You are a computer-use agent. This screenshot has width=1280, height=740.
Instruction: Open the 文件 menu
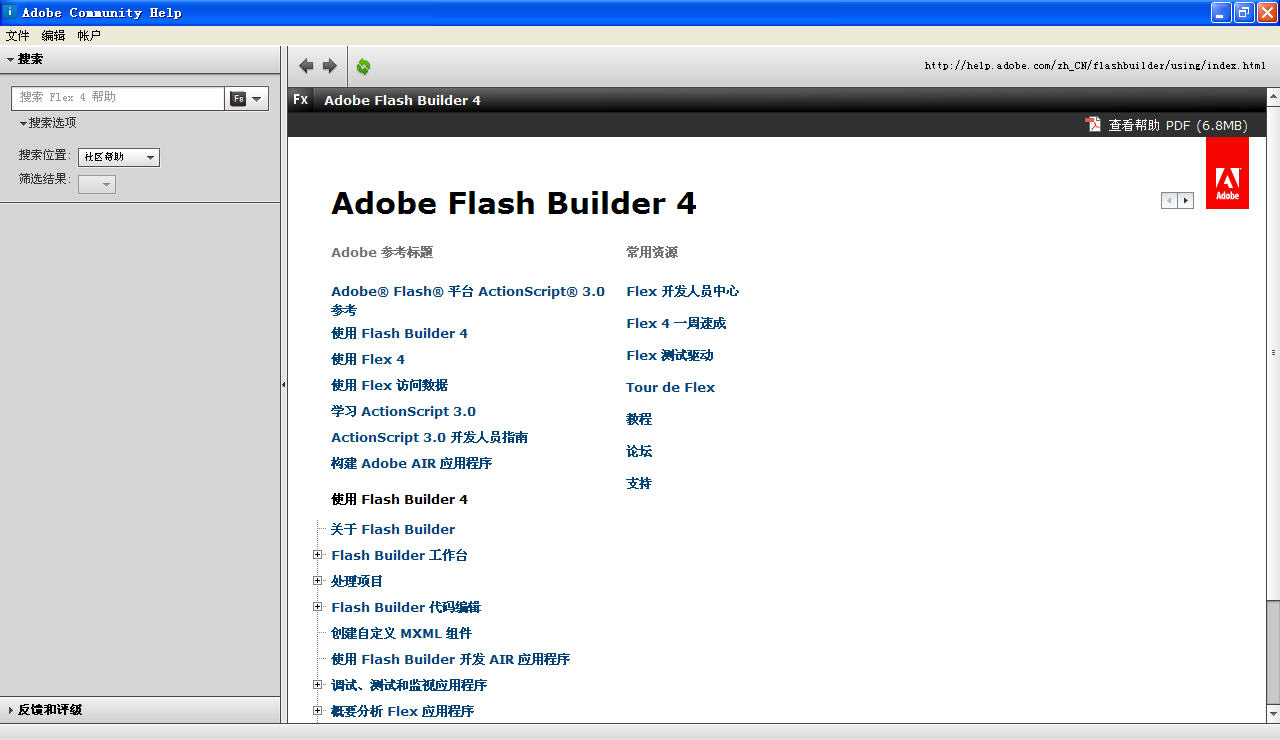pos(18,35)
